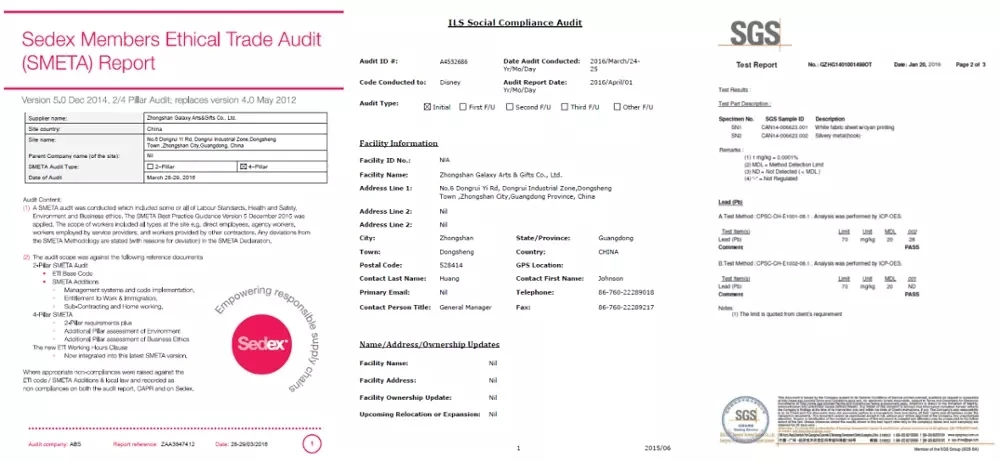
Task: Click Report reference ZAA3847412
Action: [x=154, y=443]
